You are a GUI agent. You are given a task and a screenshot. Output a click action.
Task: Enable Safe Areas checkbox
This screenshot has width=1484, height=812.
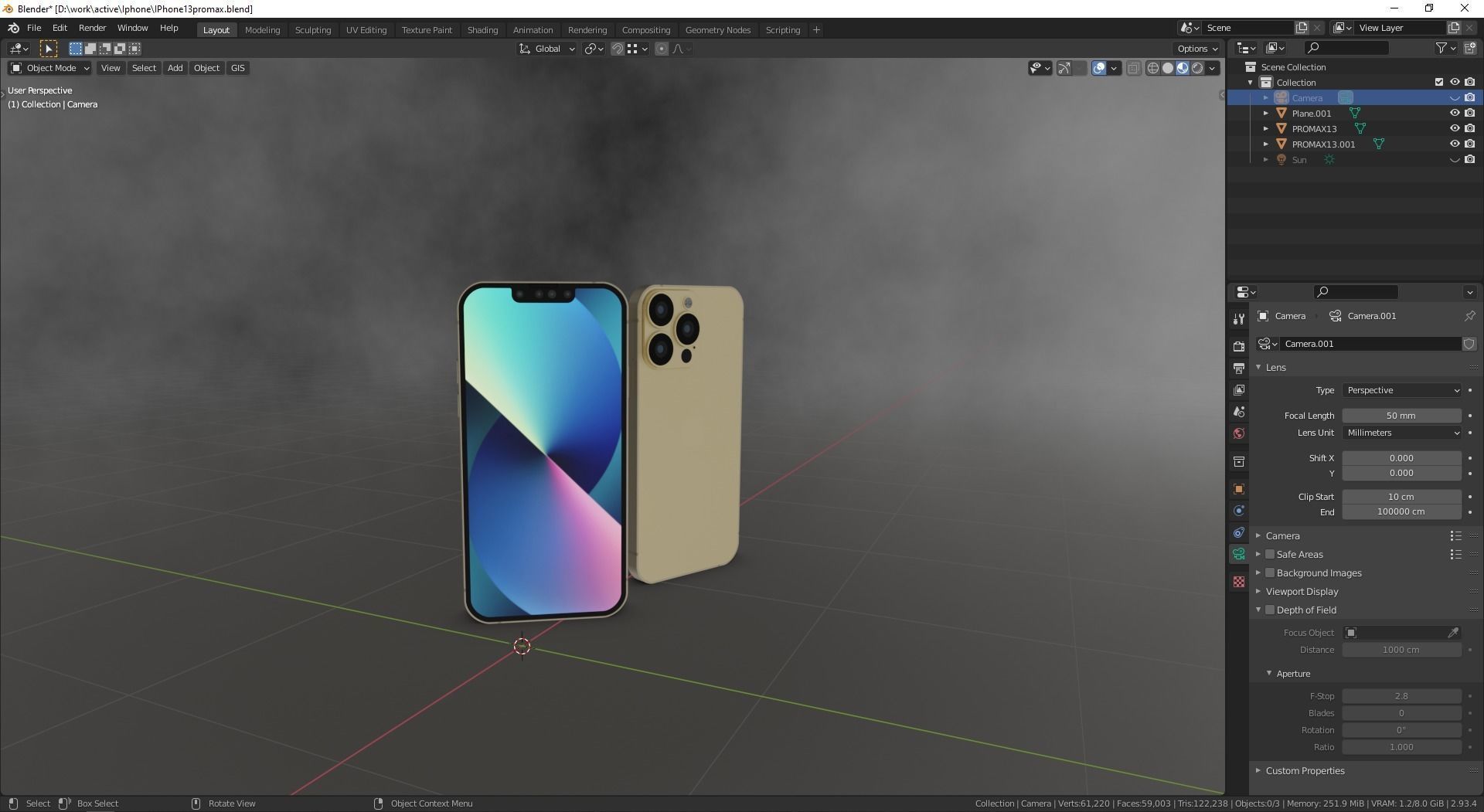point(1270,554)
